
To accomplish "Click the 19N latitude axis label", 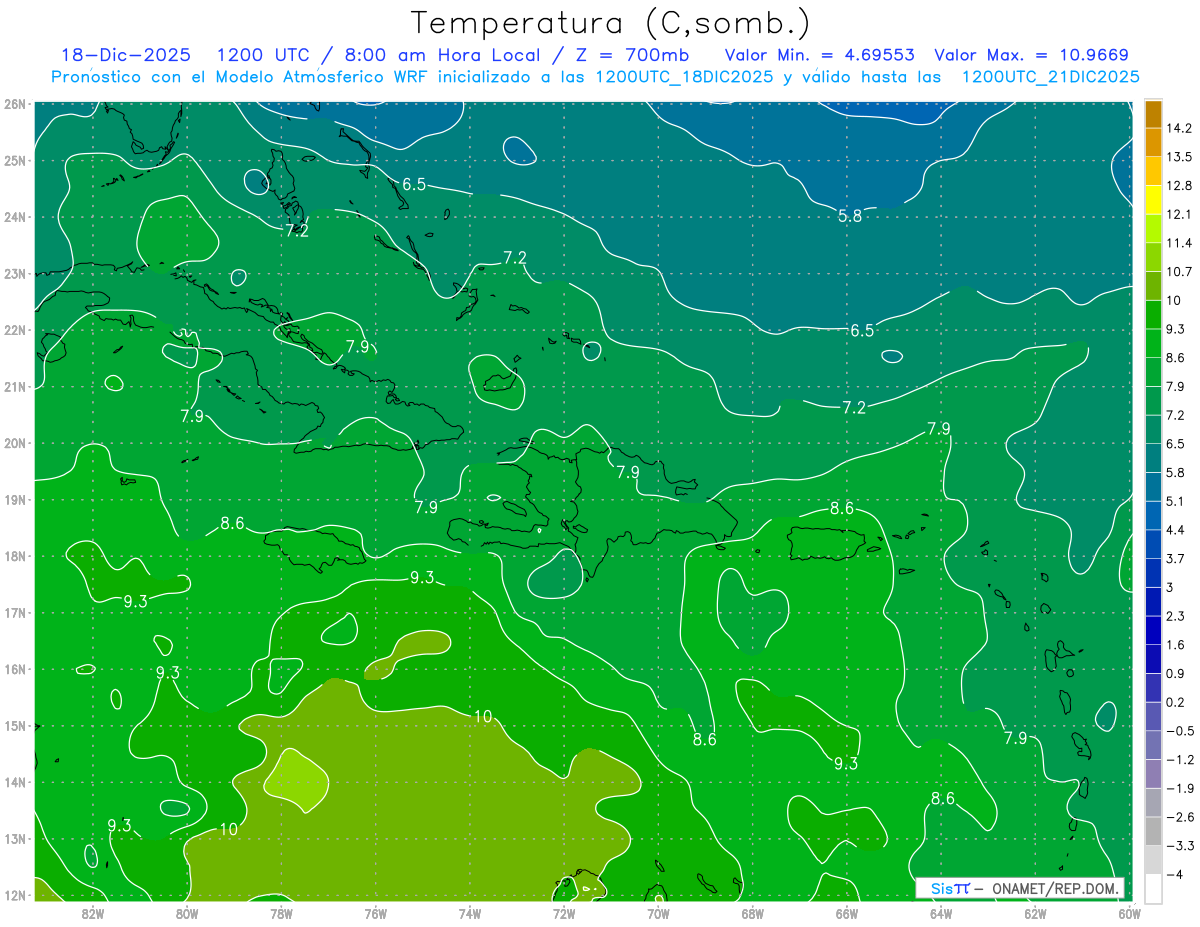I will pyautogui.click(x=14, y=500).
